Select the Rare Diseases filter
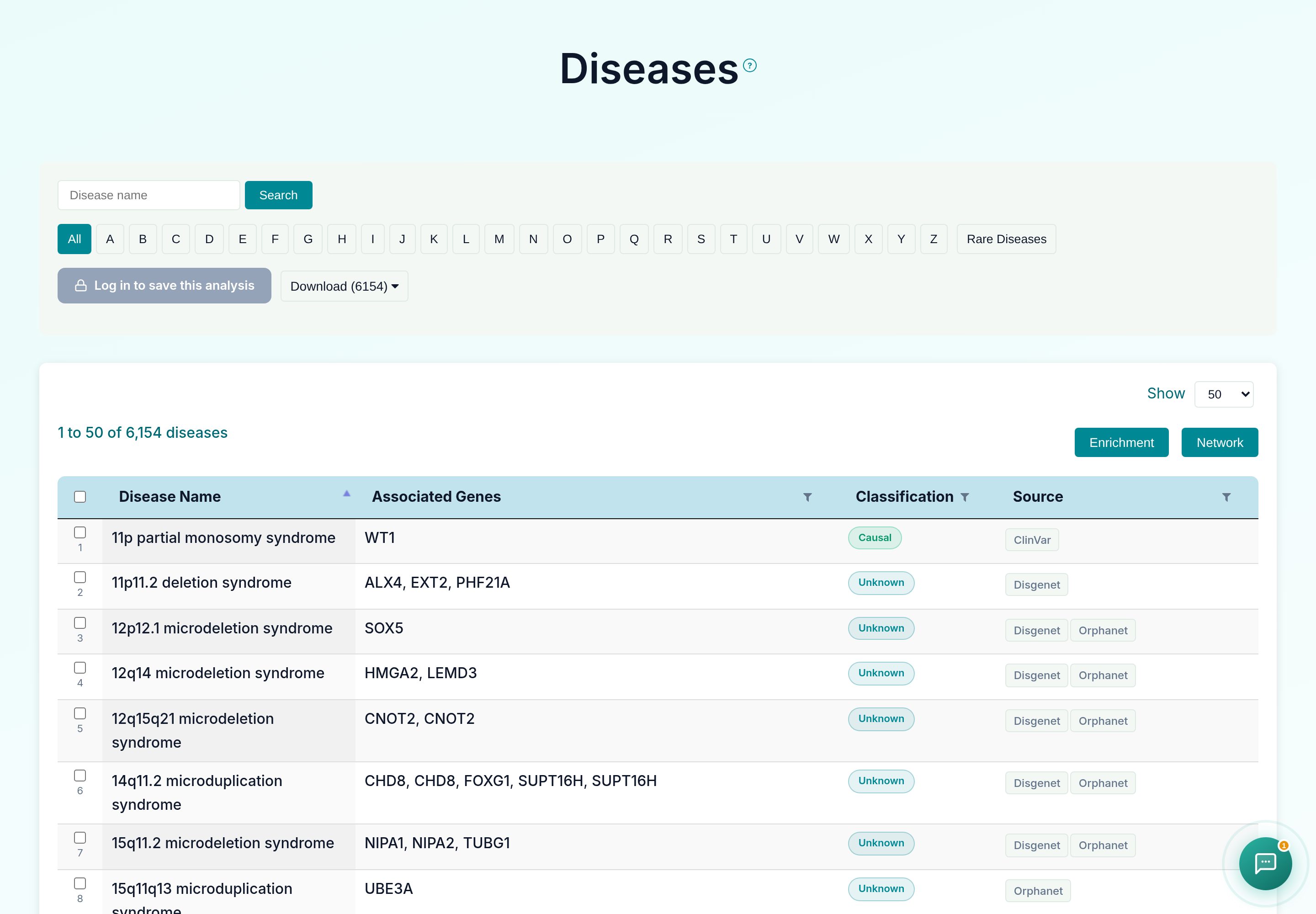This screenshot has height=914, width=1316. pos(1006,239)
